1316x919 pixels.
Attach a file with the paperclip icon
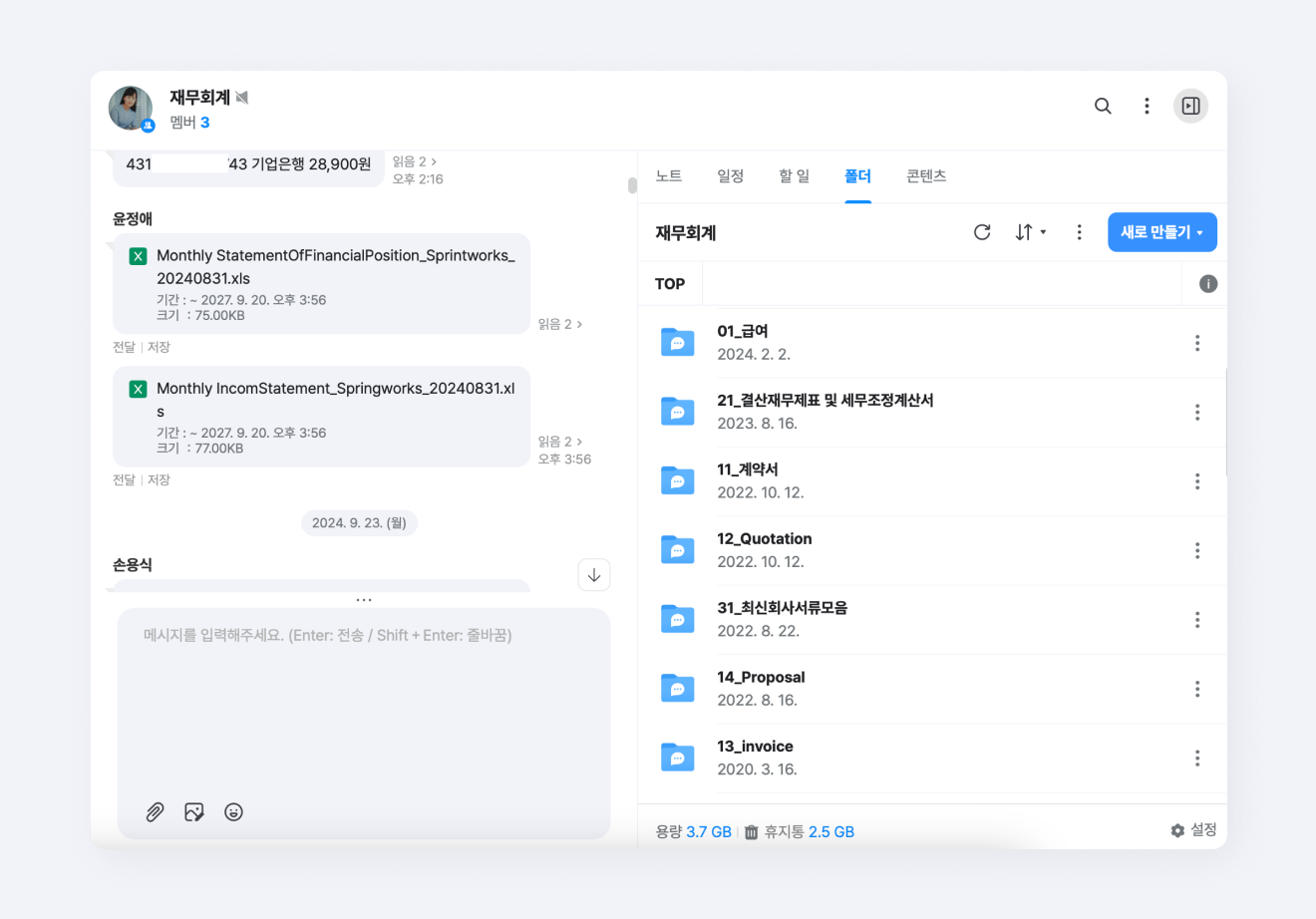(155, 811)
